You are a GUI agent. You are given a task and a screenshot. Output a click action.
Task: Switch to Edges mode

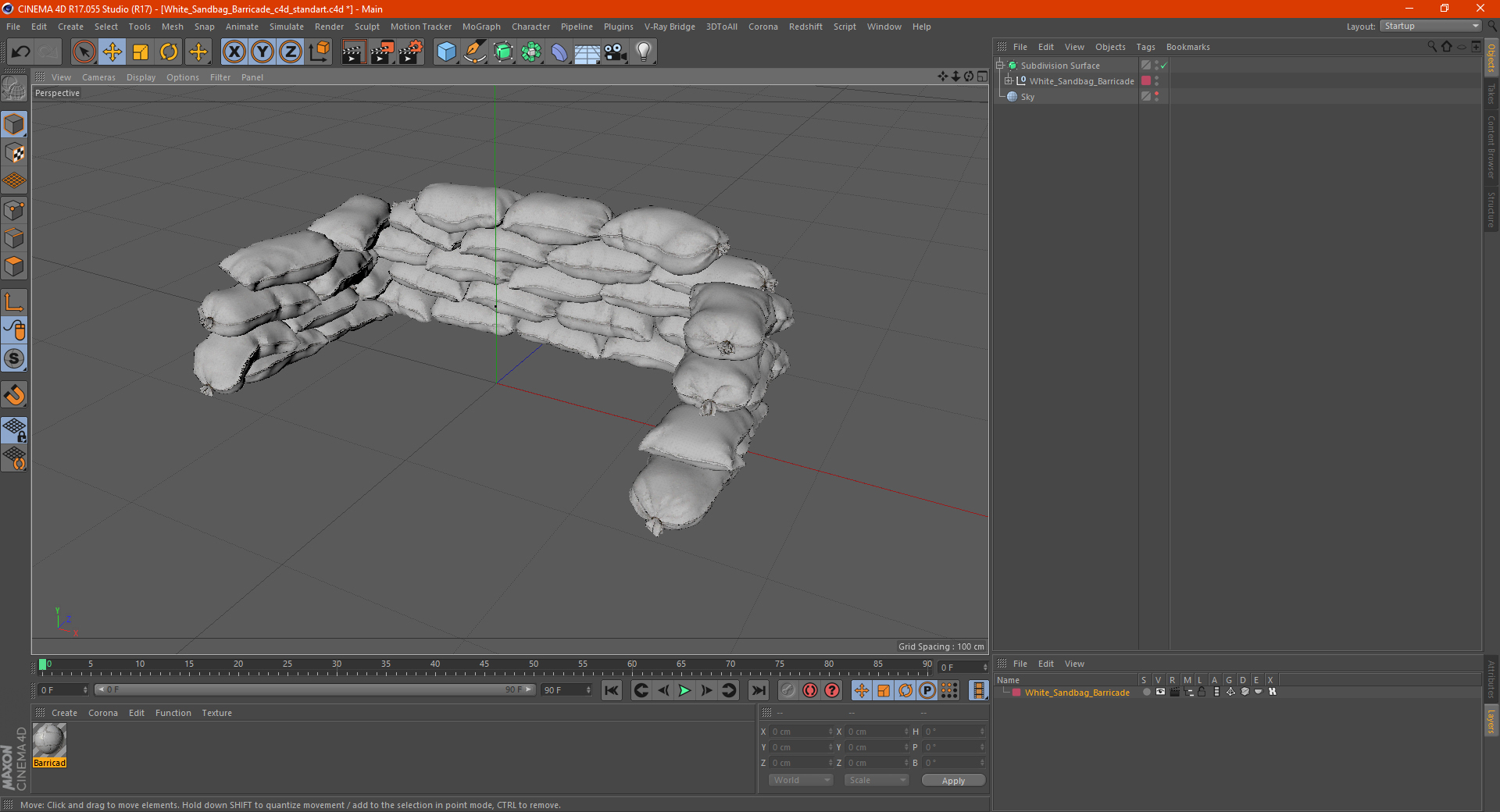14,238
